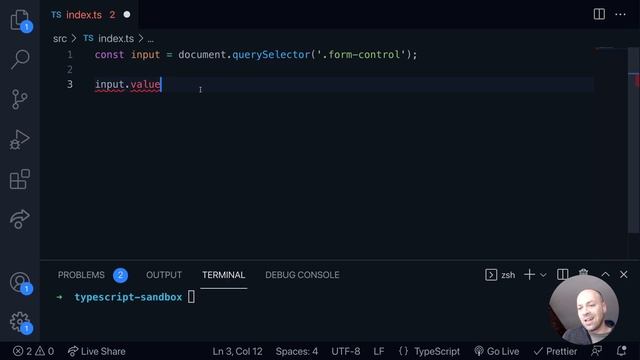The image size is (640, 360).
Task: Open editor More Actions ellipsis menu
Action: coord(620,14)
